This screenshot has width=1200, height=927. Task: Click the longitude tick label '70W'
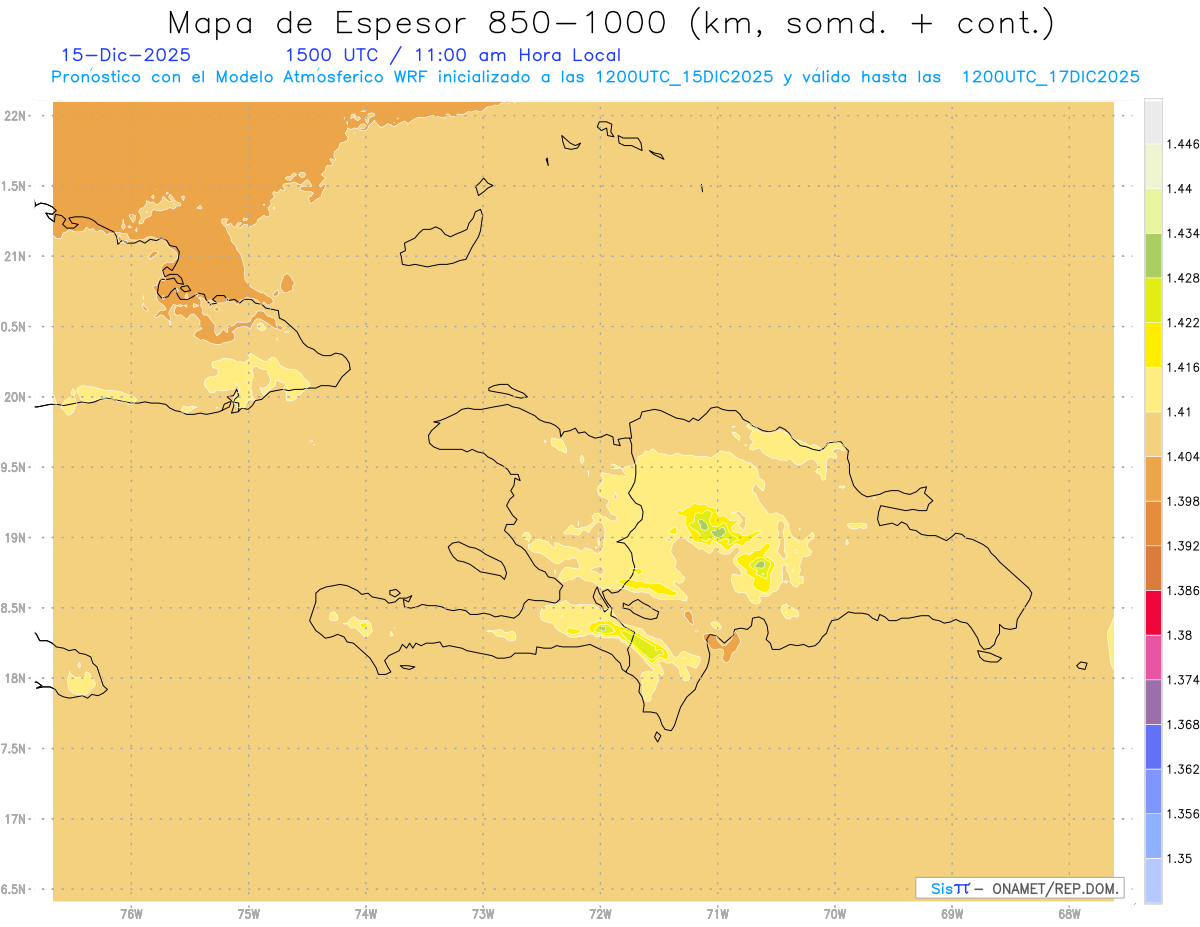[835, 914]
